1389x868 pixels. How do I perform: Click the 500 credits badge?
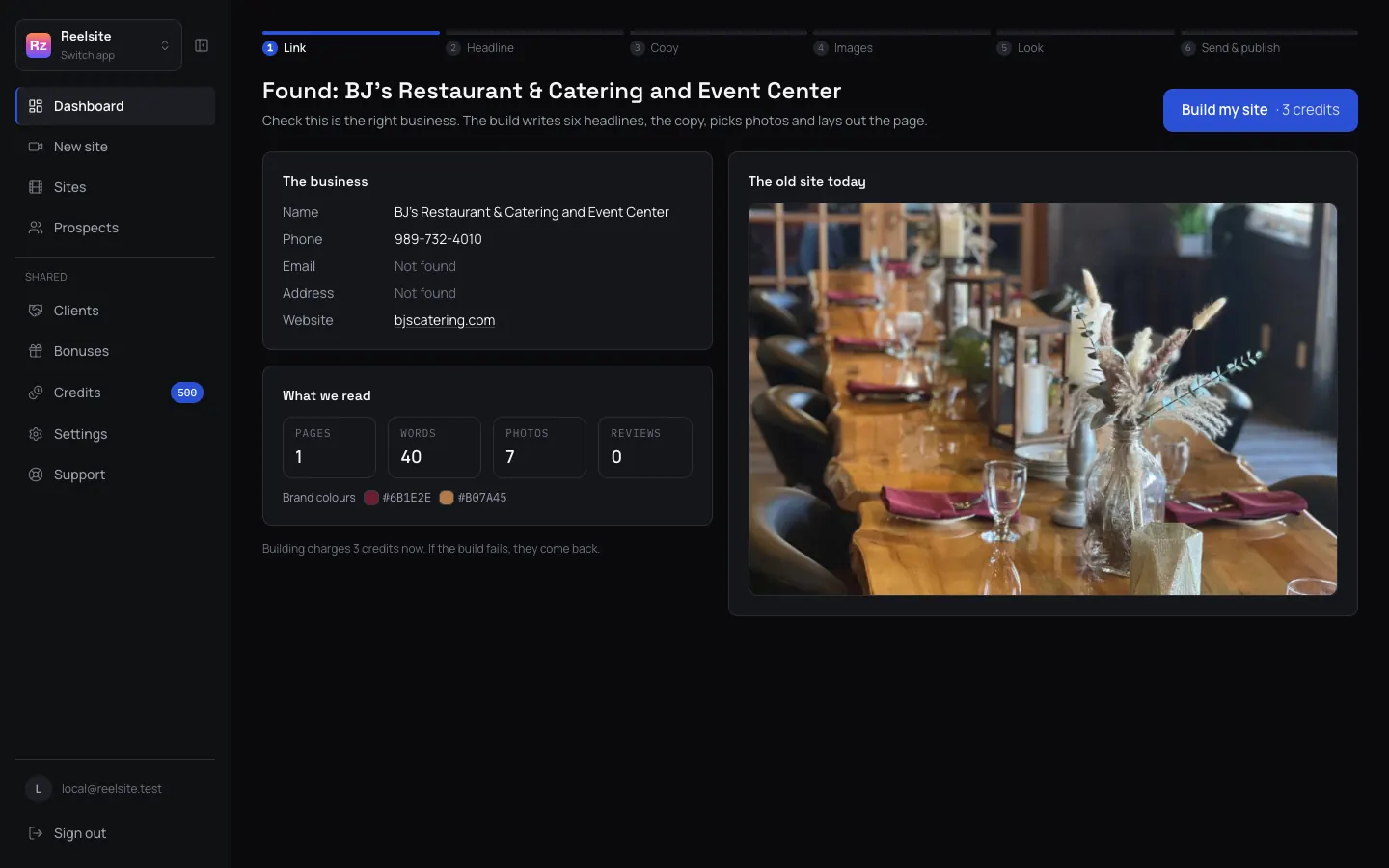pyautogui.click(x=187, y=393)
